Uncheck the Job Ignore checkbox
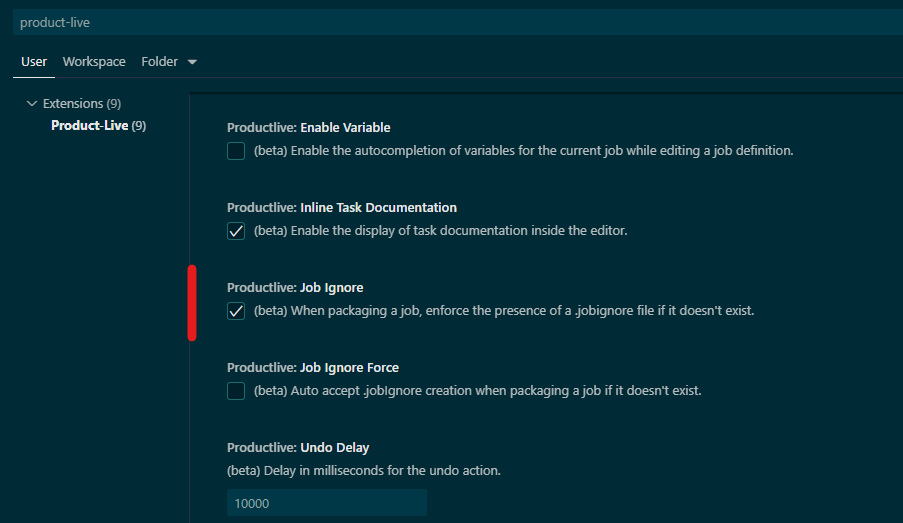 click(236, 311)
